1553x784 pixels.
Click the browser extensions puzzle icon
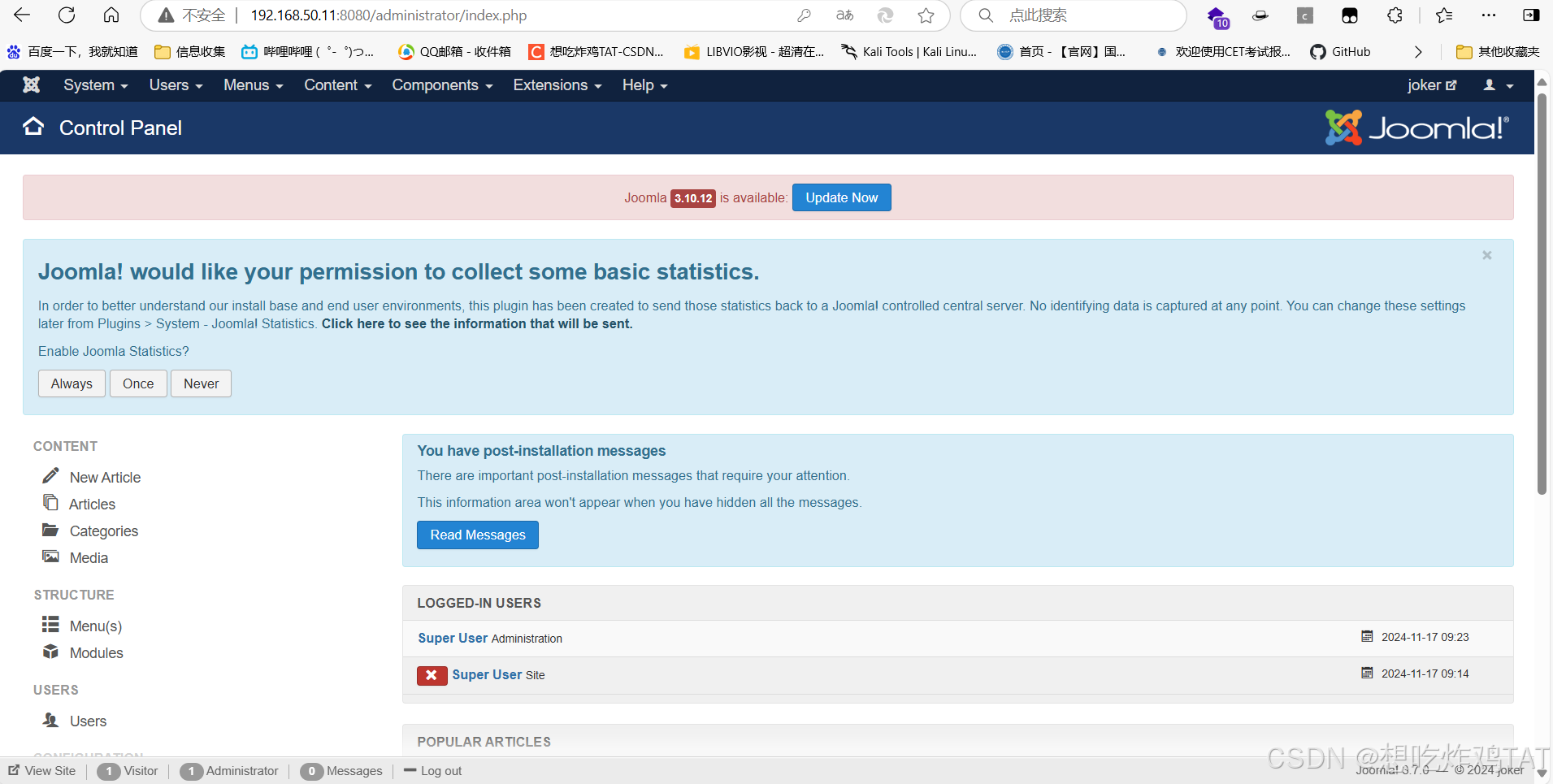click(1395, 15)
